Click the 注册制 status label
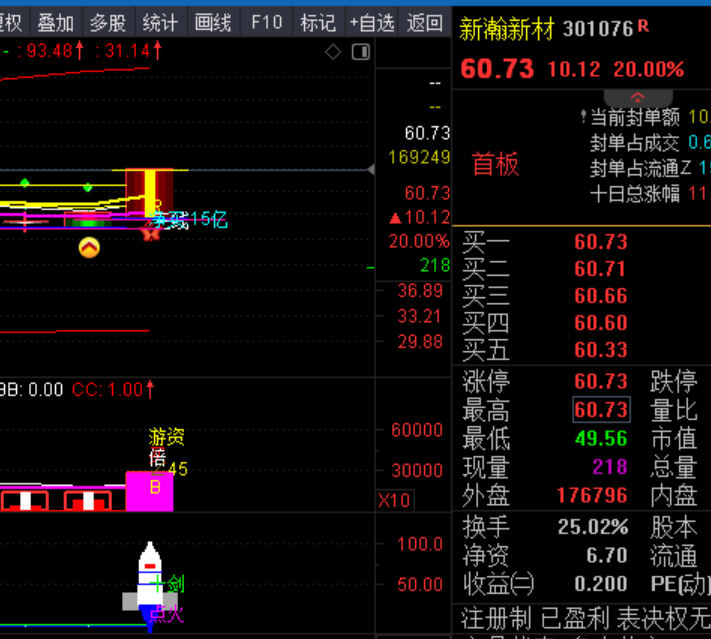The height and width of the screenshot is (639, 711). 496,618
